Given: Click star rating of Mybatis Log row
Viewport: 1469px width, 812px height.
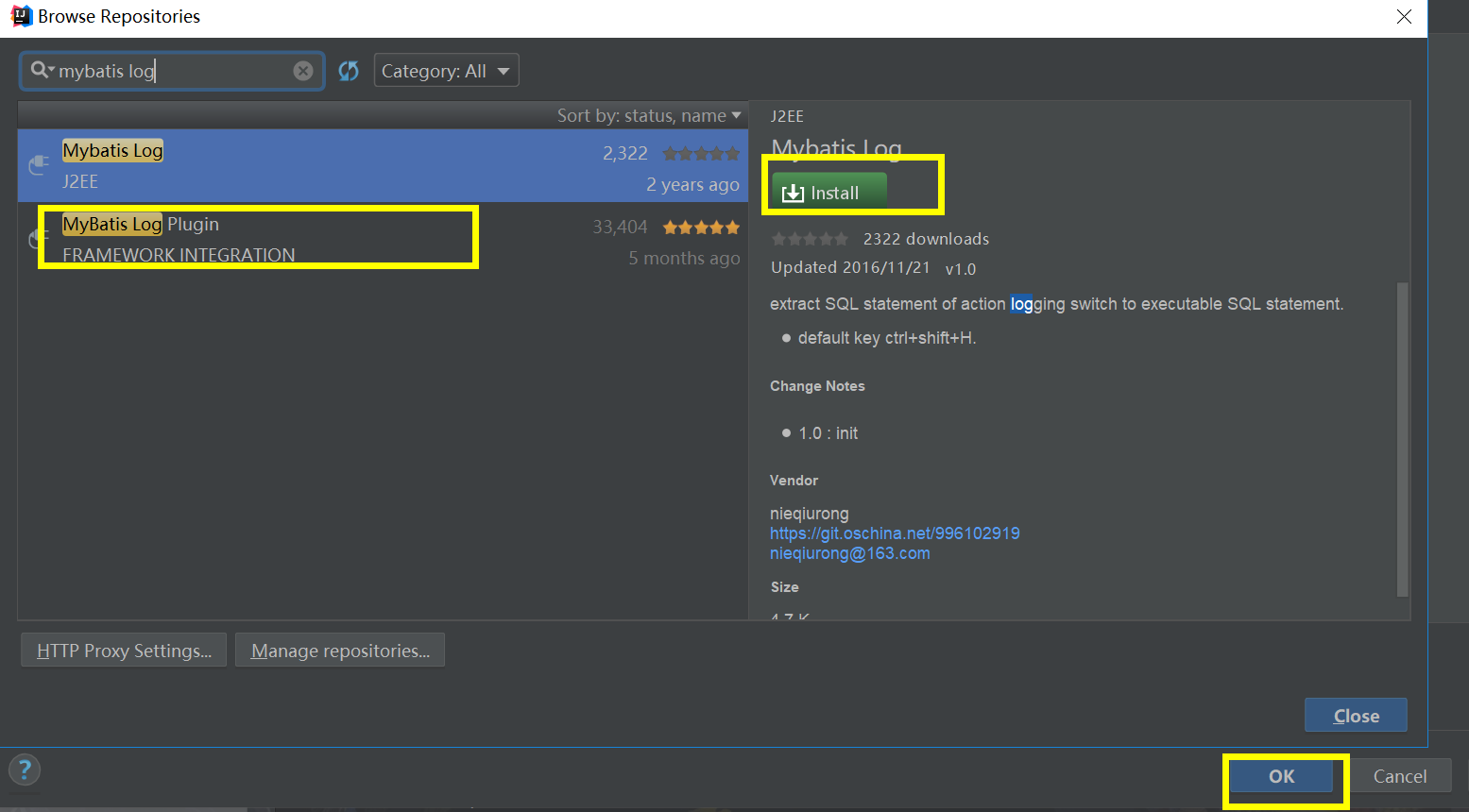Looking at the screenshot, I should [701, 153].
